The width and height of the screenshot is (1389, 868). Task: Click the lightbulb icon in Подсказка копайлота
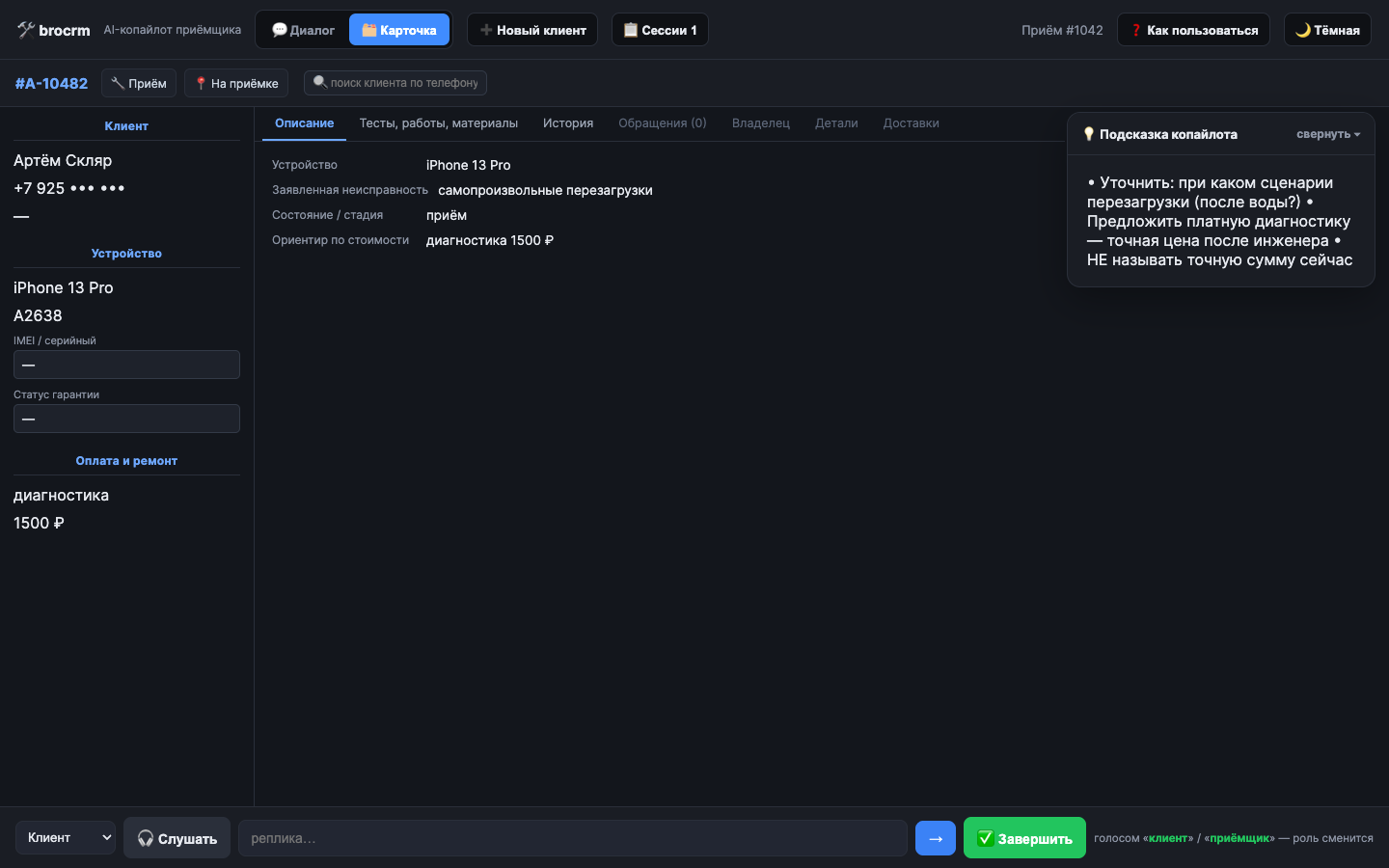click(1089, 134)
